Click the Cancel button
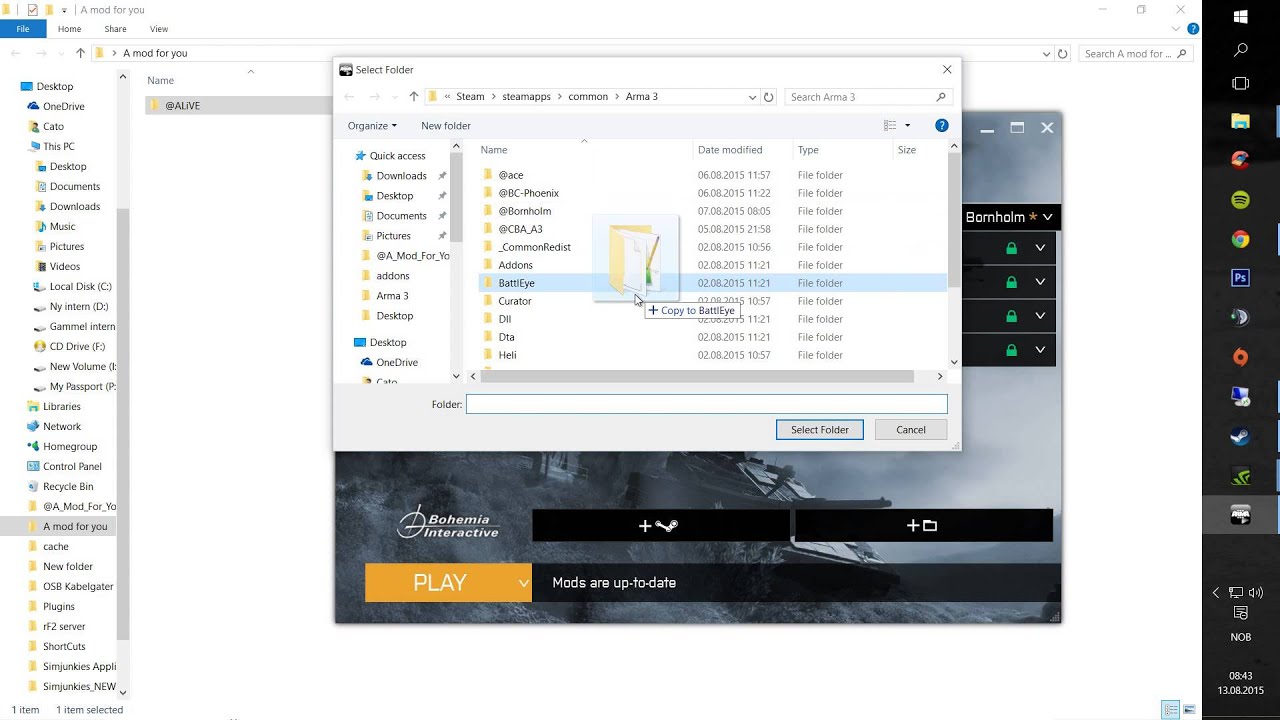 click(911, 430)
